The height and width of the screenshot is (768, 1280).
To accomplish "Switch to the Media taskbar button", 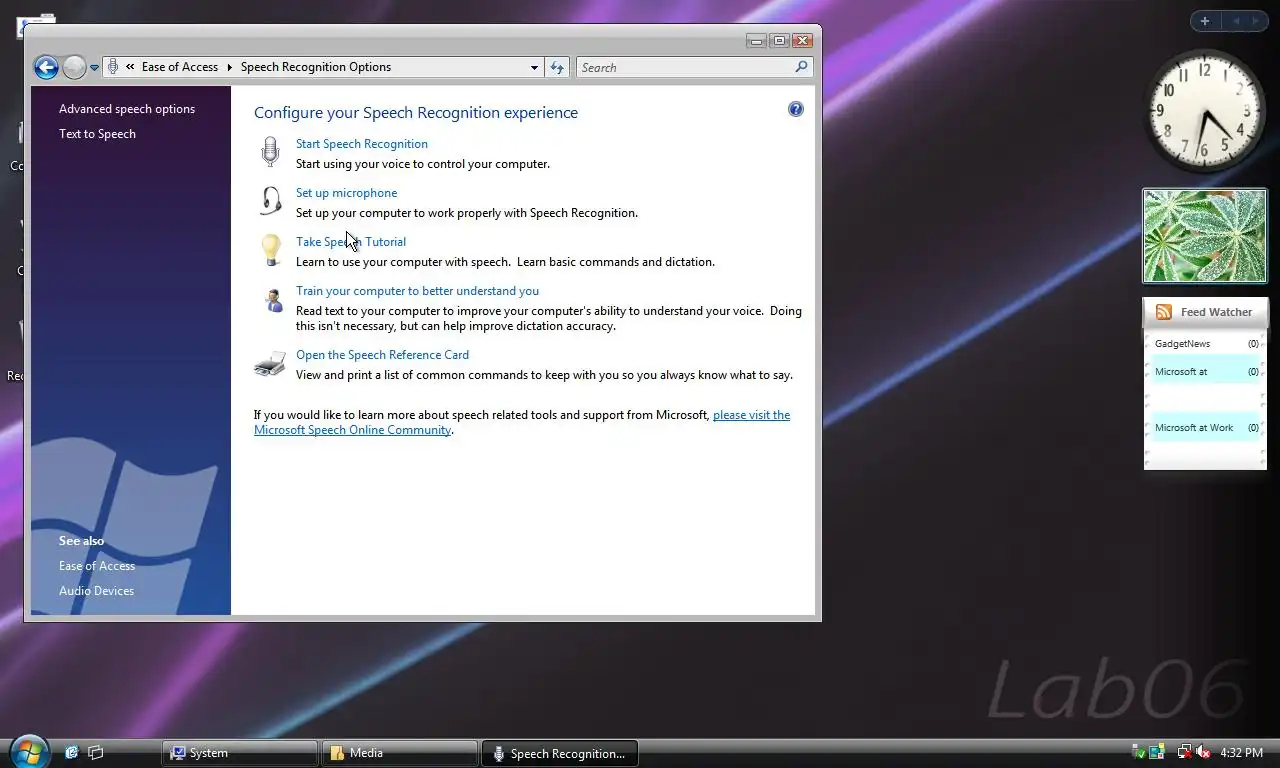I will [x=400, y=753].
